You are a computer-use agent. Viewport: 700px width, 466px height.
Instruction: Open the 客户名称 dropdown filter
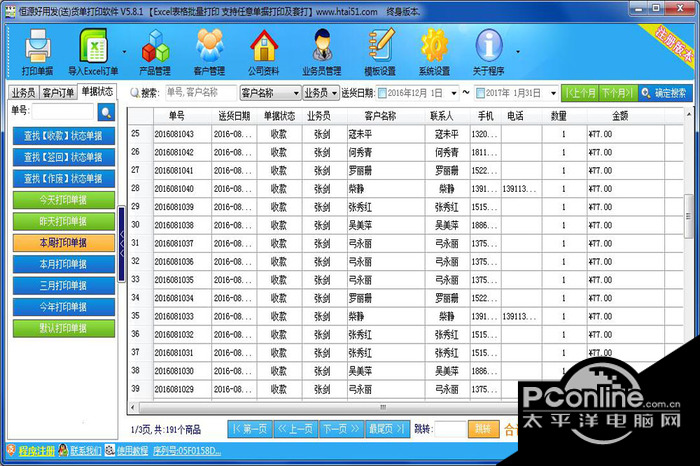[x=270, y=93]
